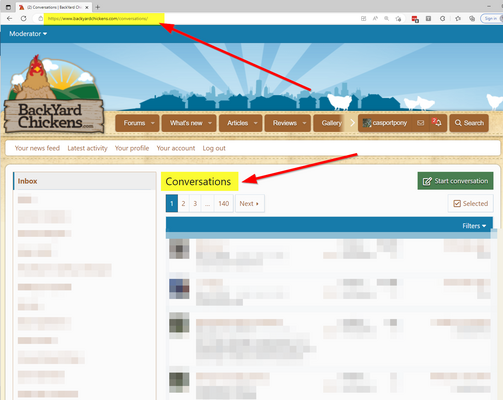Open the Articles navigation tab

click(237, 123)
